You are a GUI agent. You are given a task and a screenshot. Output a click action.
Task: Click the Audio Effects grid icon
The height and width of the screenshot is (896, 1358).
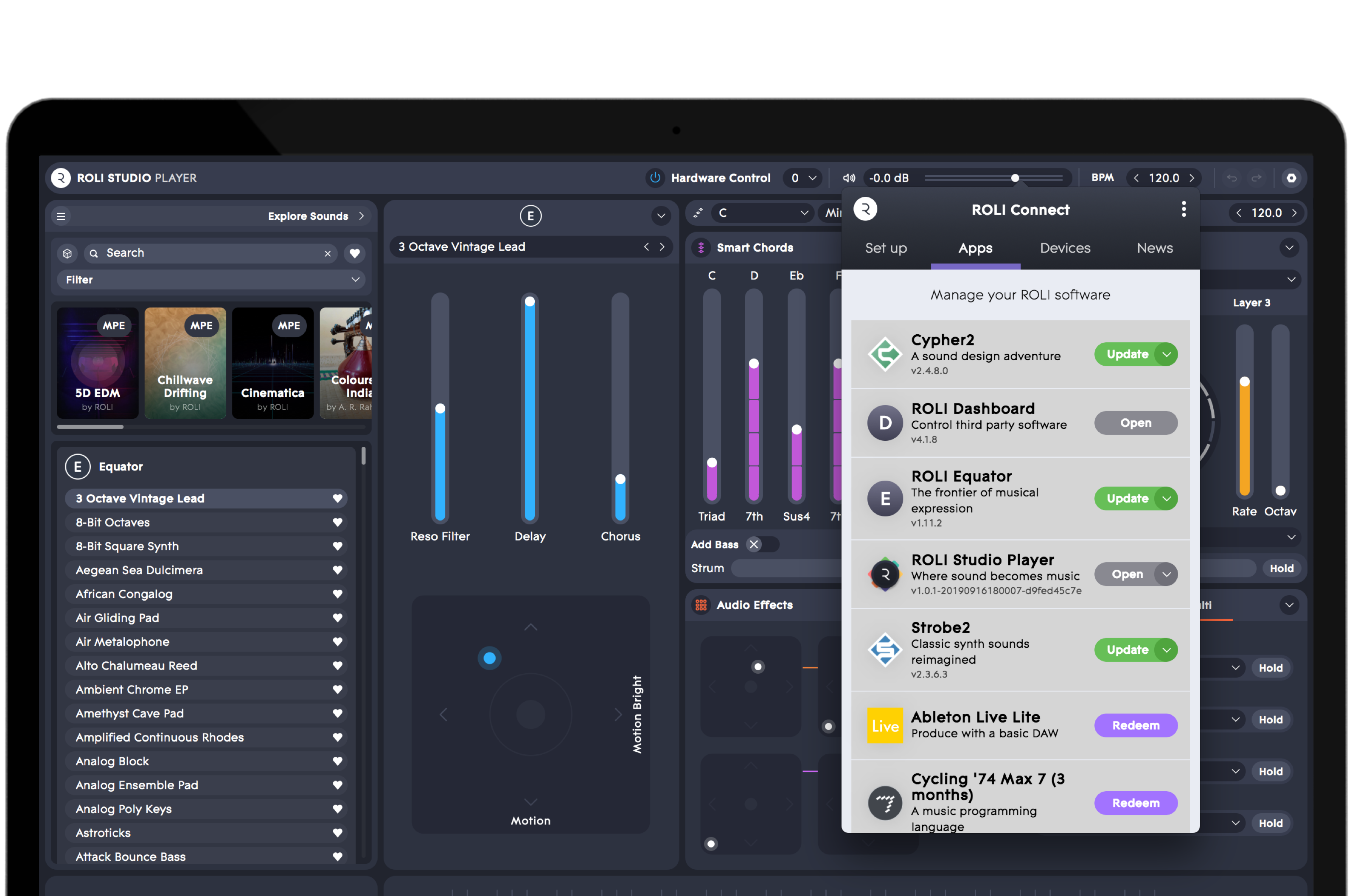click(x=701, y=605)
